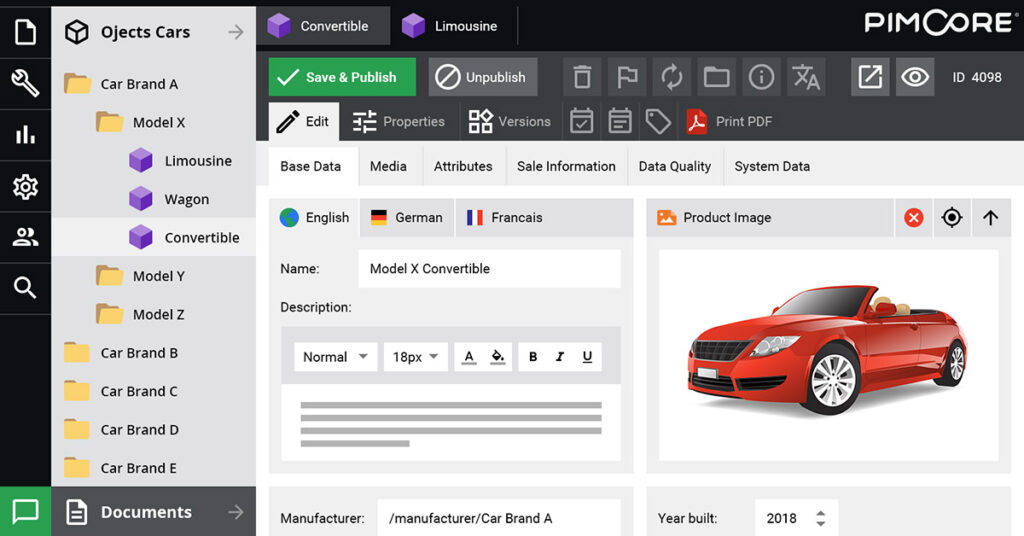Open the Normal paragraph style dropdown

pyautogui.click(x=336, y=357)
